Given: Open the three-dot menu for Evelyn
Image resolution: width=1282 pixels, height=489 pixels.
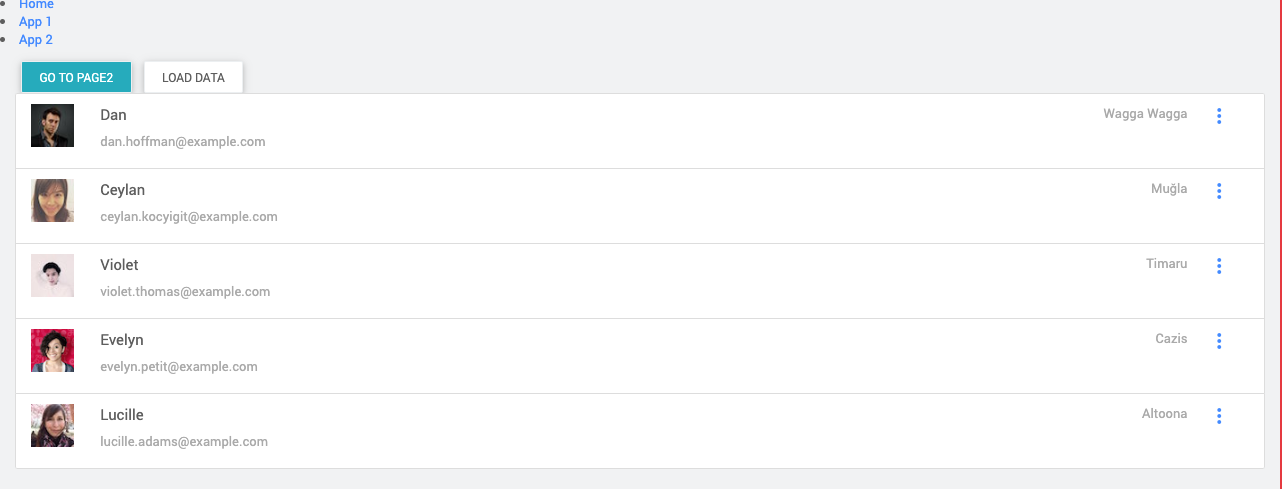Looking at the screenshot, I should [1219, 341].
